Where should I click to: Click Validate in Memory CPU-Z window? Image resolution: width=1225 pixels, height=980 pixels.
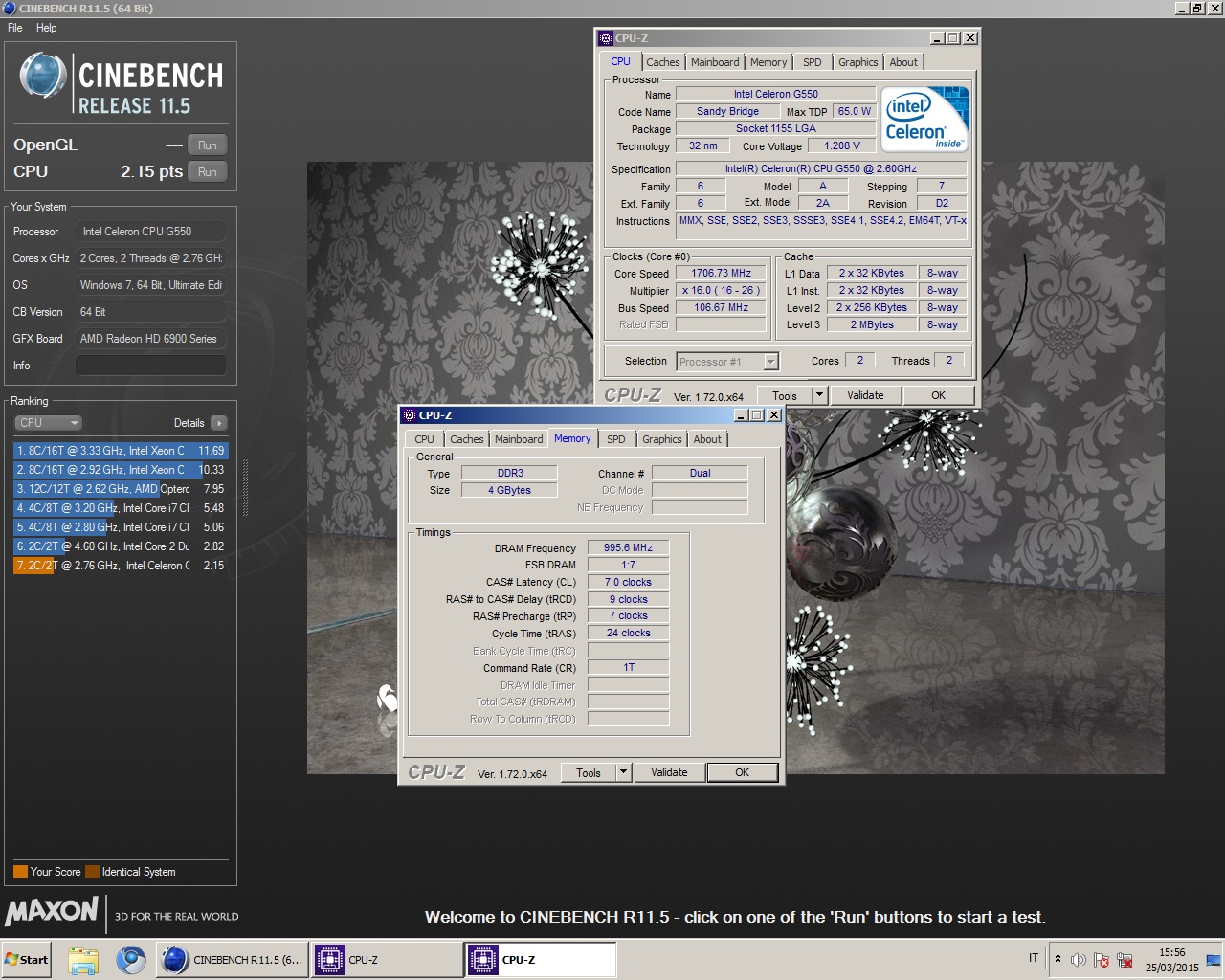point(669,772)
